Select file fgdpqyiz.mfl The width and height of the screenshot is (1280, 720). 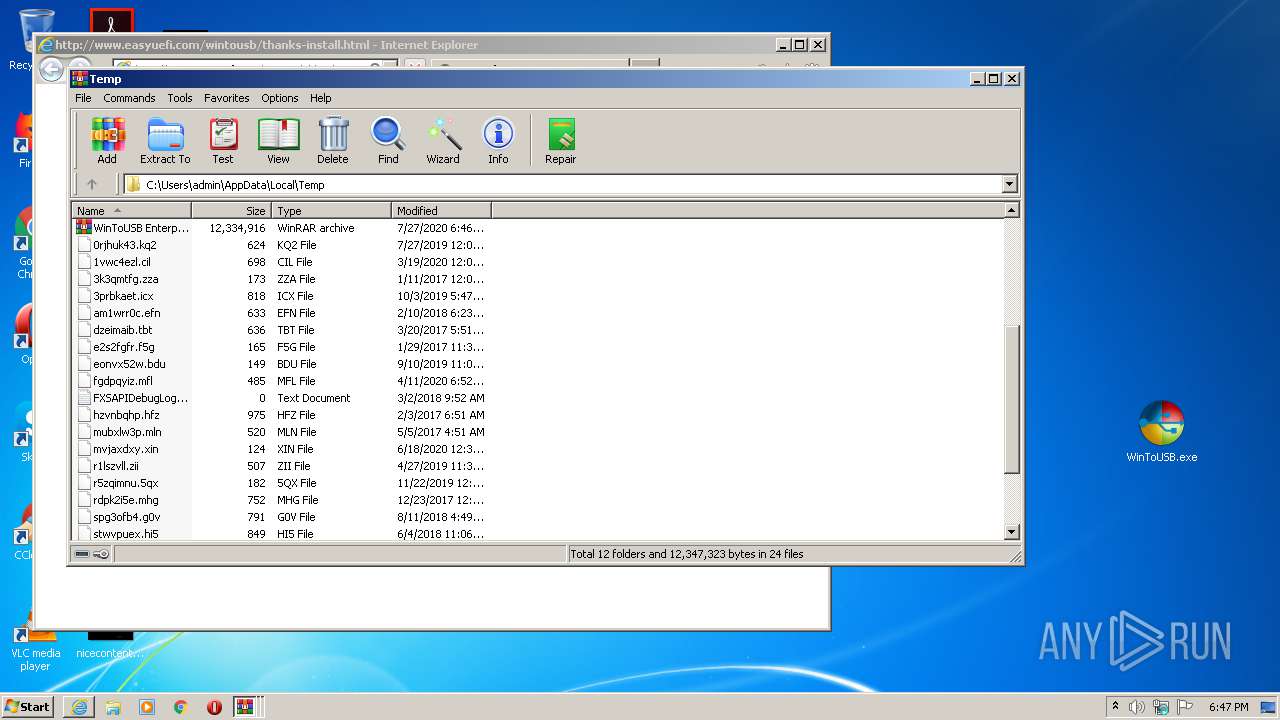click(x=123, y=381)
